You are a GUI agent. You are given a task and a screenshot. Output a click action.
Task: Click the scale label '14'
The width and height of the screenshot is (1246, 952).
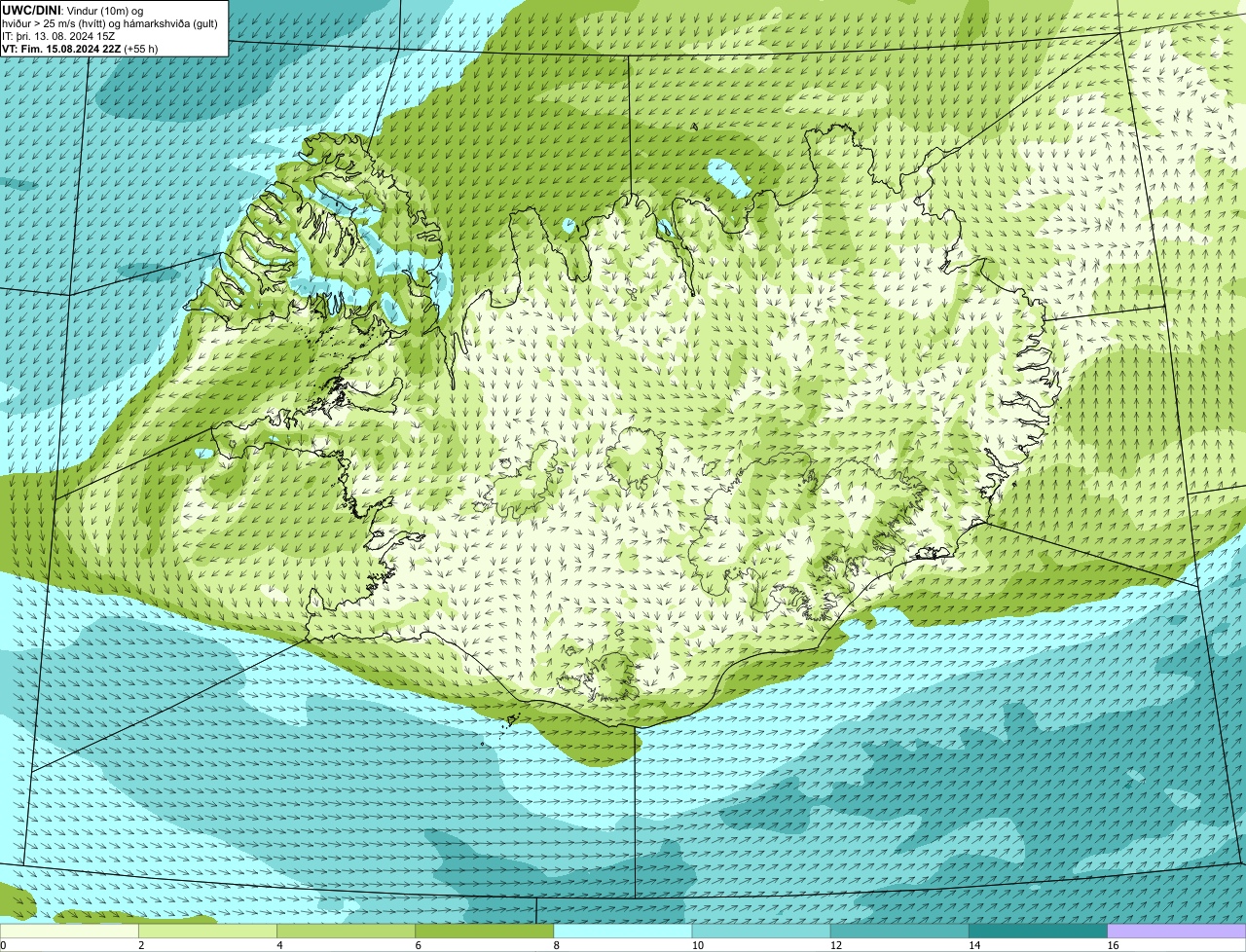coord(974,945)
